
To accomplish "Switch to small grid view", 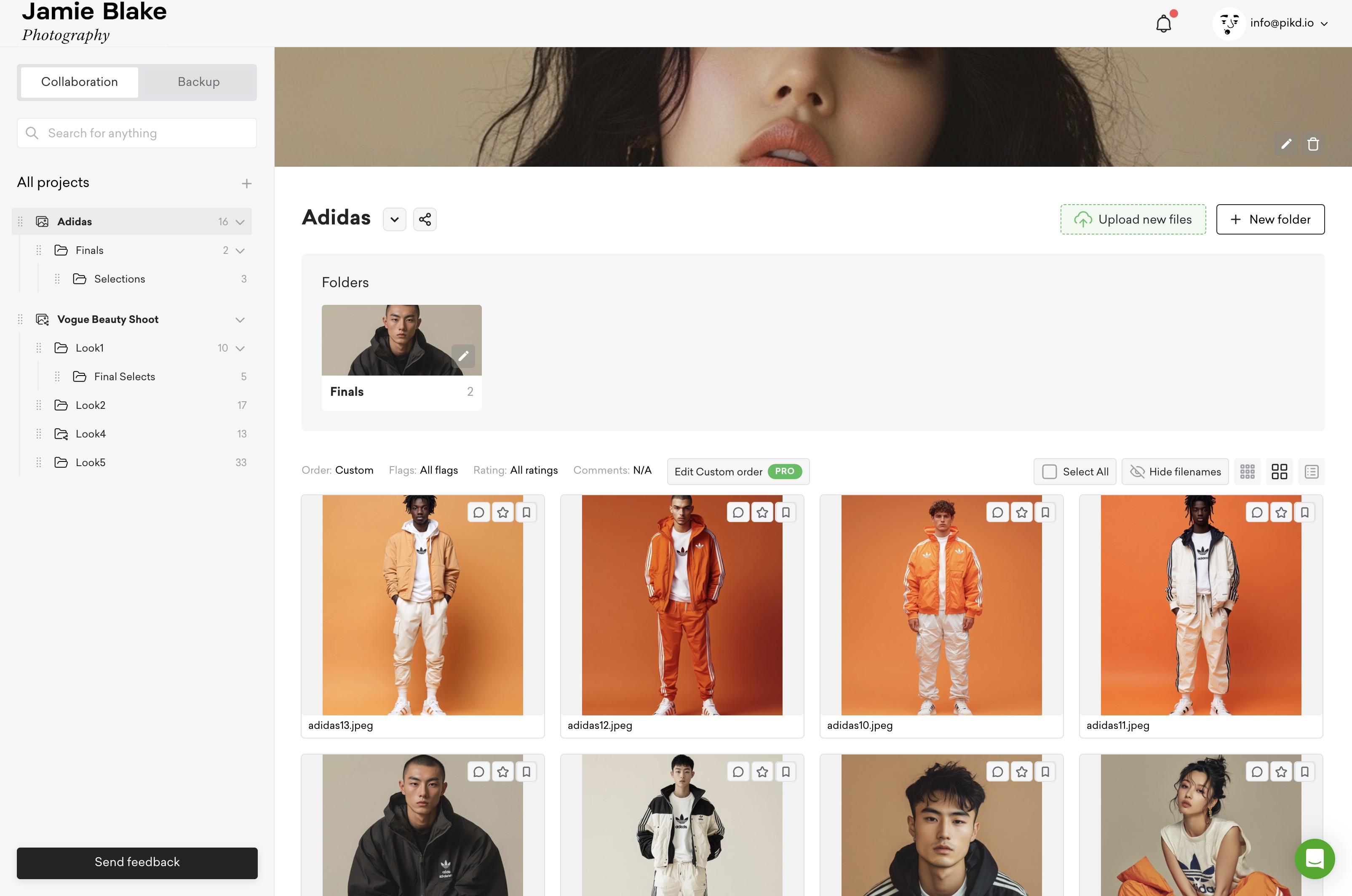I will pos(1247,472).
